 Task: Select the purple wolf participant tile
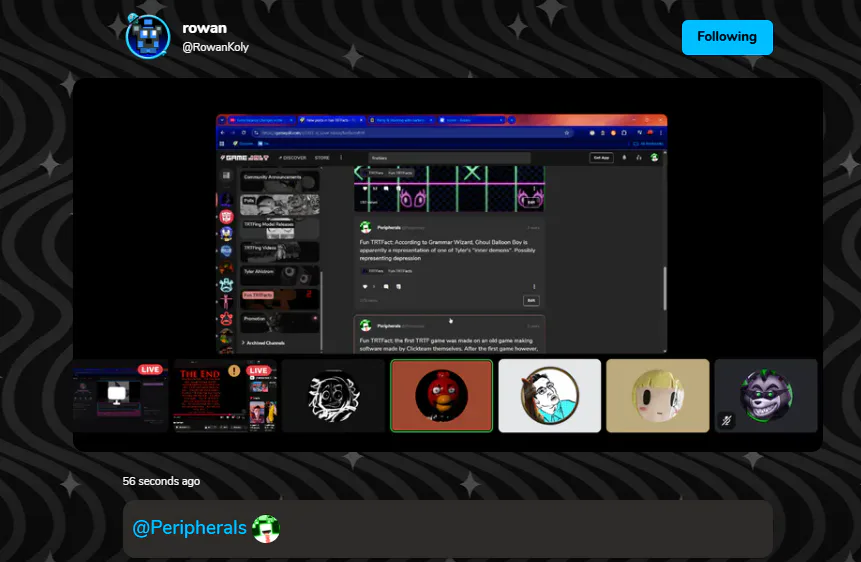tap(766, 396)
